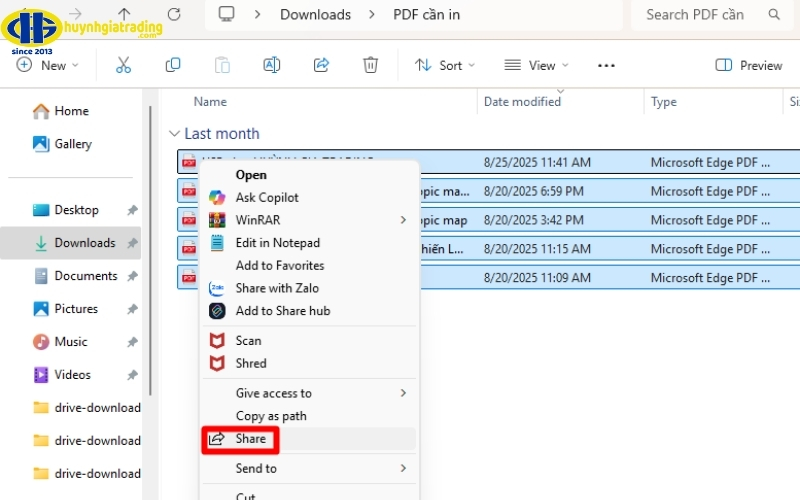Click the Refresh icon in address bar
Screen dimensions: 800x500
tap(174, 14)
